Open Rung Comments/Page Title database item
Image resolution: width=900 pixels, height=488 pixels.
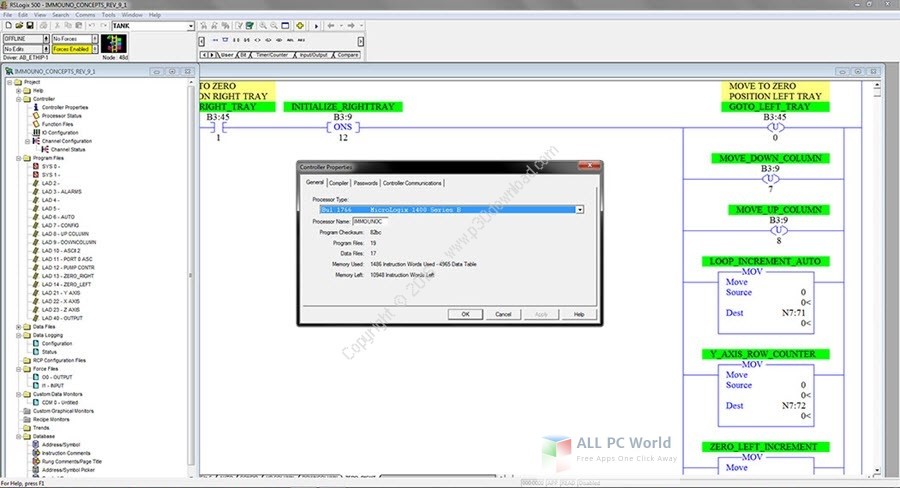(x=71, y=462)
